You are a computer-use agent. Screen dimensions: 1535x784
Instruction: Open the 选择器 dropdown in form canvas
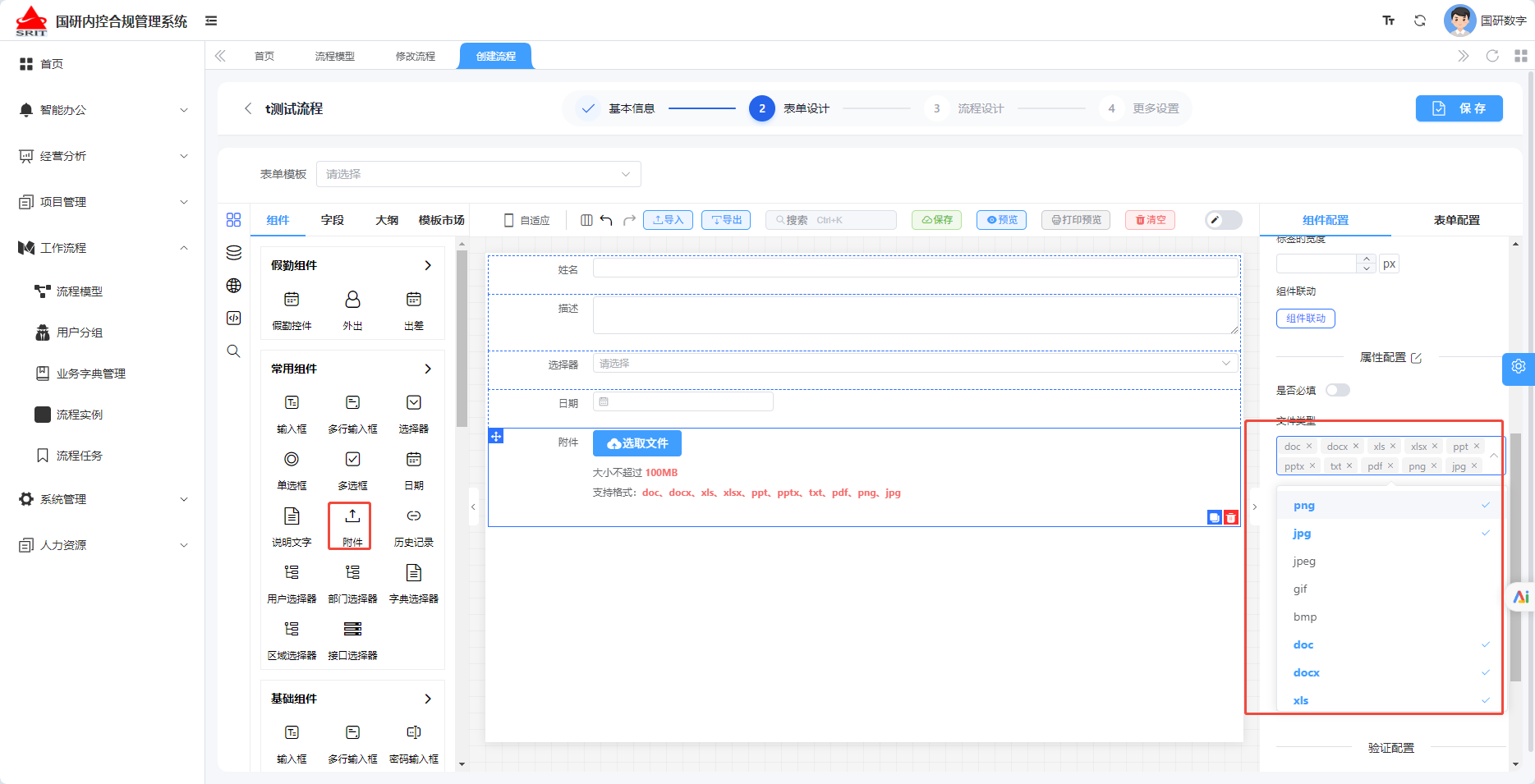tap(916, 363)
